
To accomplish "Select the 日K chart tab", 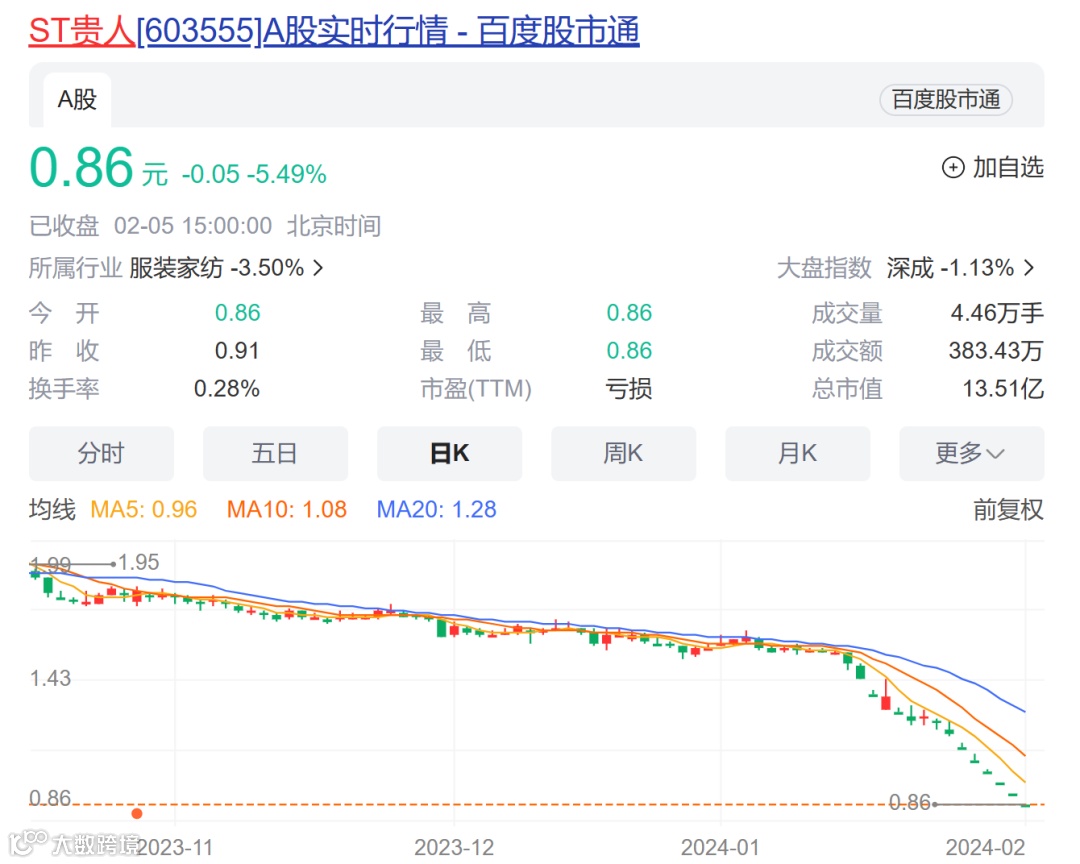I will pos(449,453).
